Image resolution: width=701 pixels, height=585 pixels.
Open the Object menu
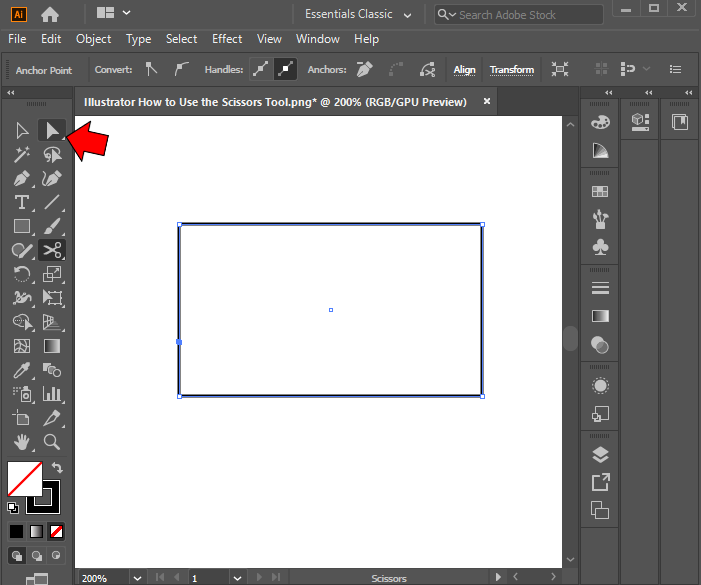94,39
